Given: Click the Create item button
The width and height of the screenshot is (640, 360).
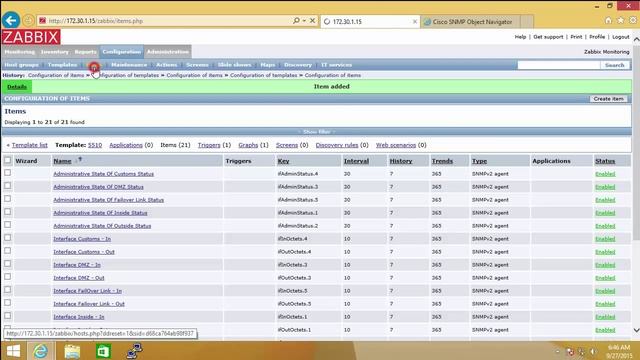Looking at the screenshot, I should [608, 99].
